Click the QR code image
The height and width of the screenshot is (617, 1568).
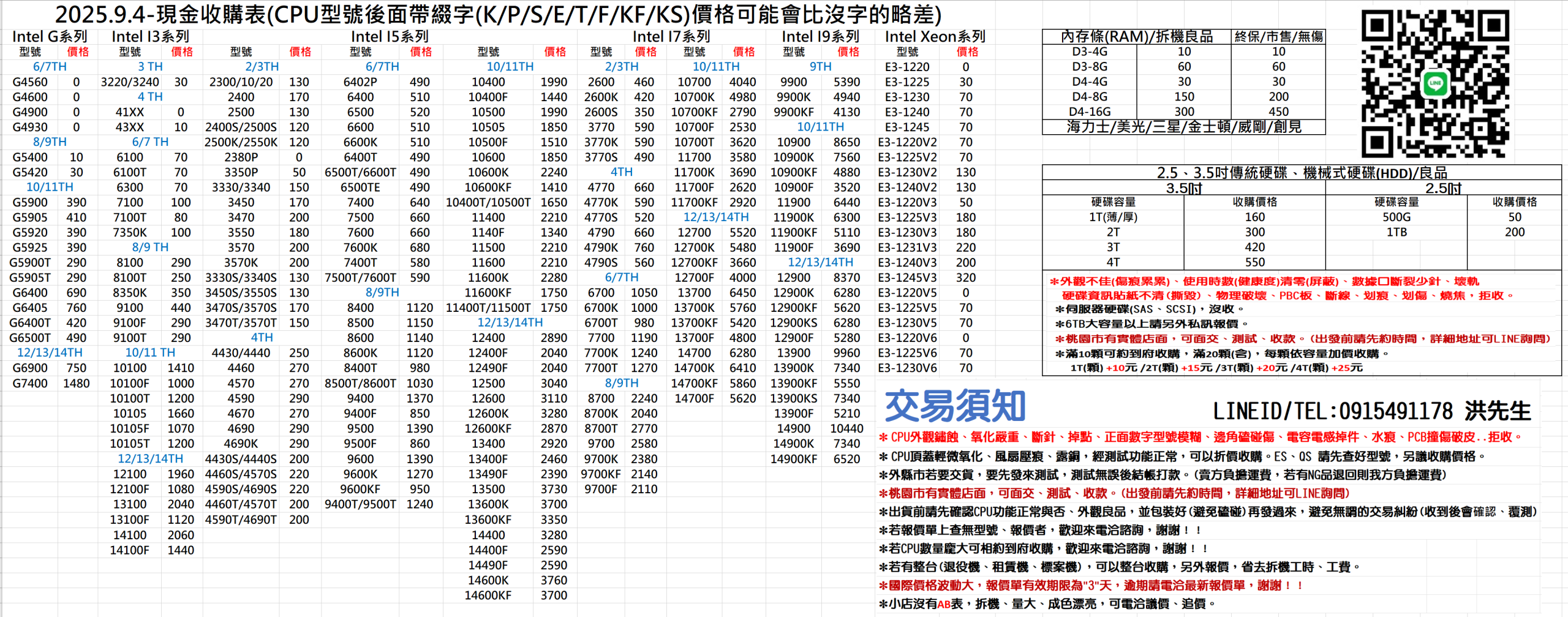pyautogui.click(x=1434, y=83)
